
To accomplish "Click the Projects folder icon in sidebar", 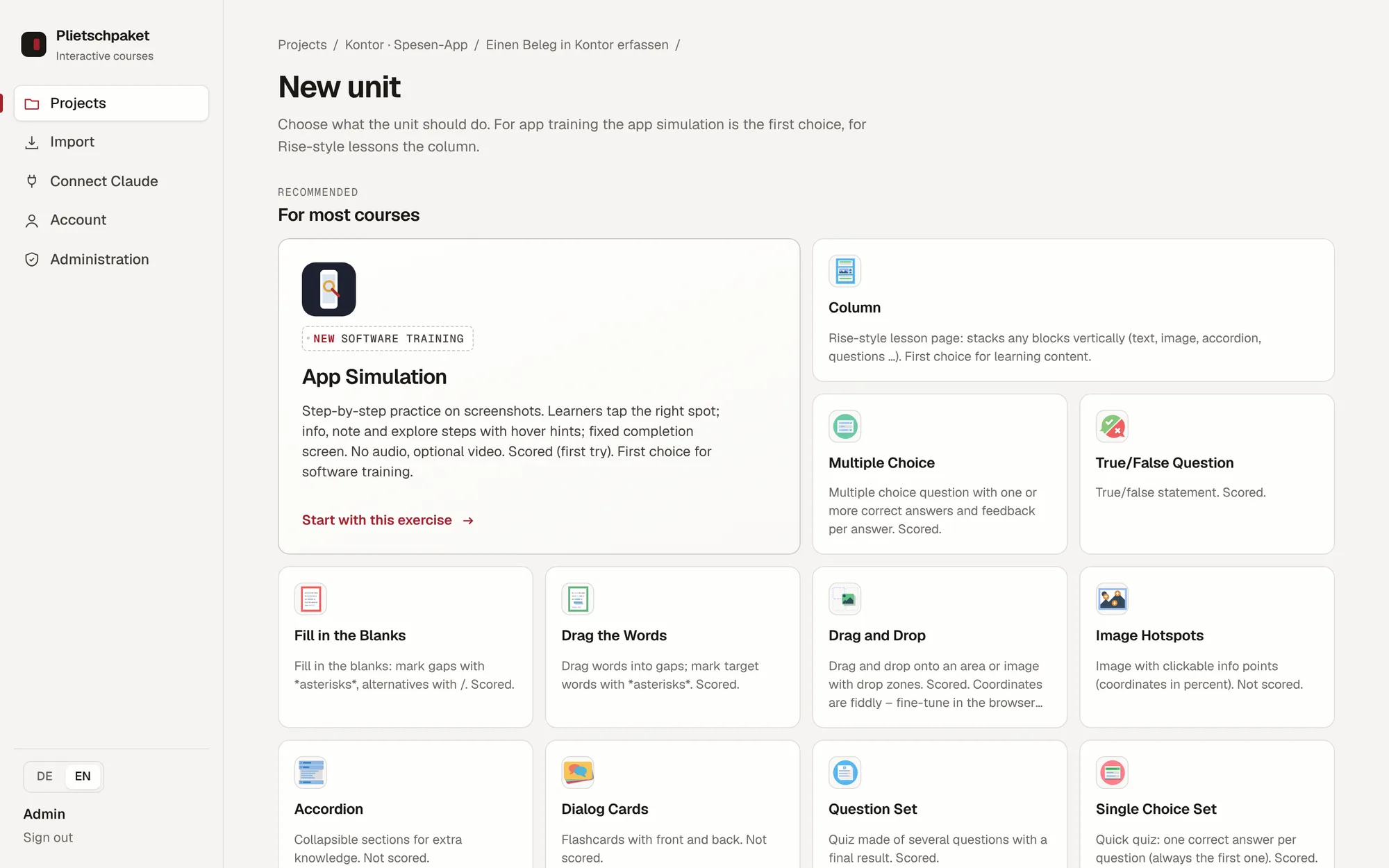I will 32,103.
